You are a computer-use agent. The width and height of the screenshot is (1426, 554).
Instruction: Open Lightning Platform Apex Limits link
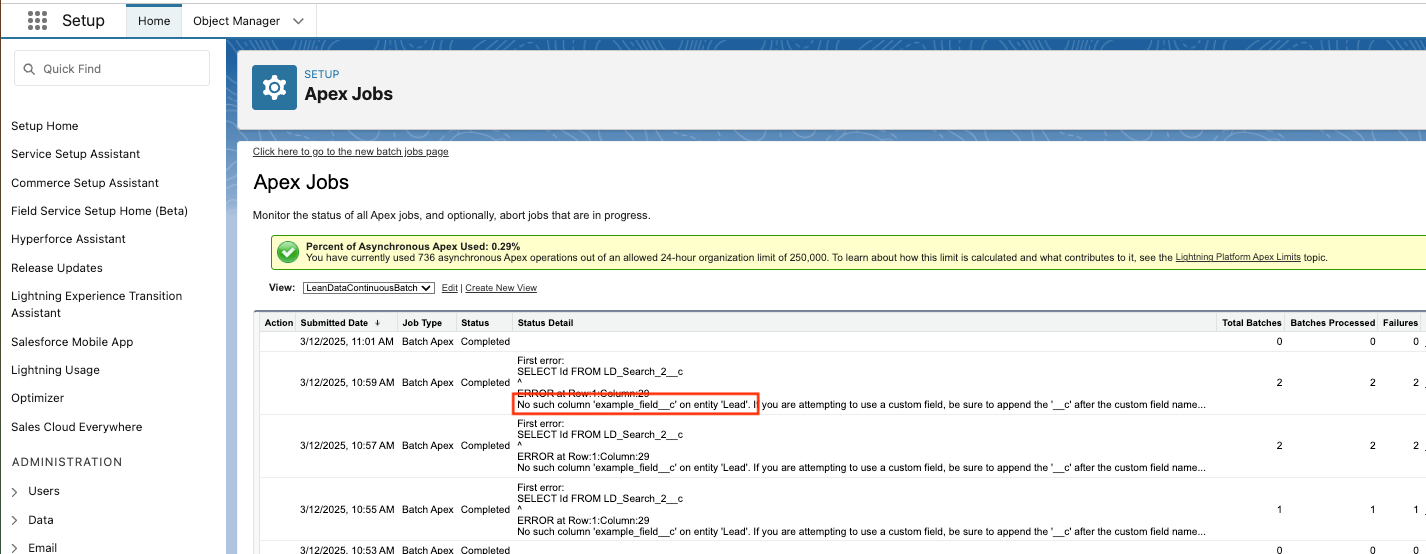click(1238, 257)
